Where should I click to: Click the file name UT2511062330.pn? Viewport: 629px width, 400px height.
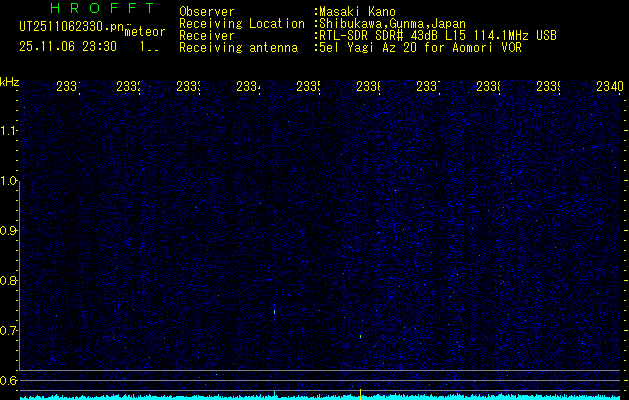coord(71,27)
